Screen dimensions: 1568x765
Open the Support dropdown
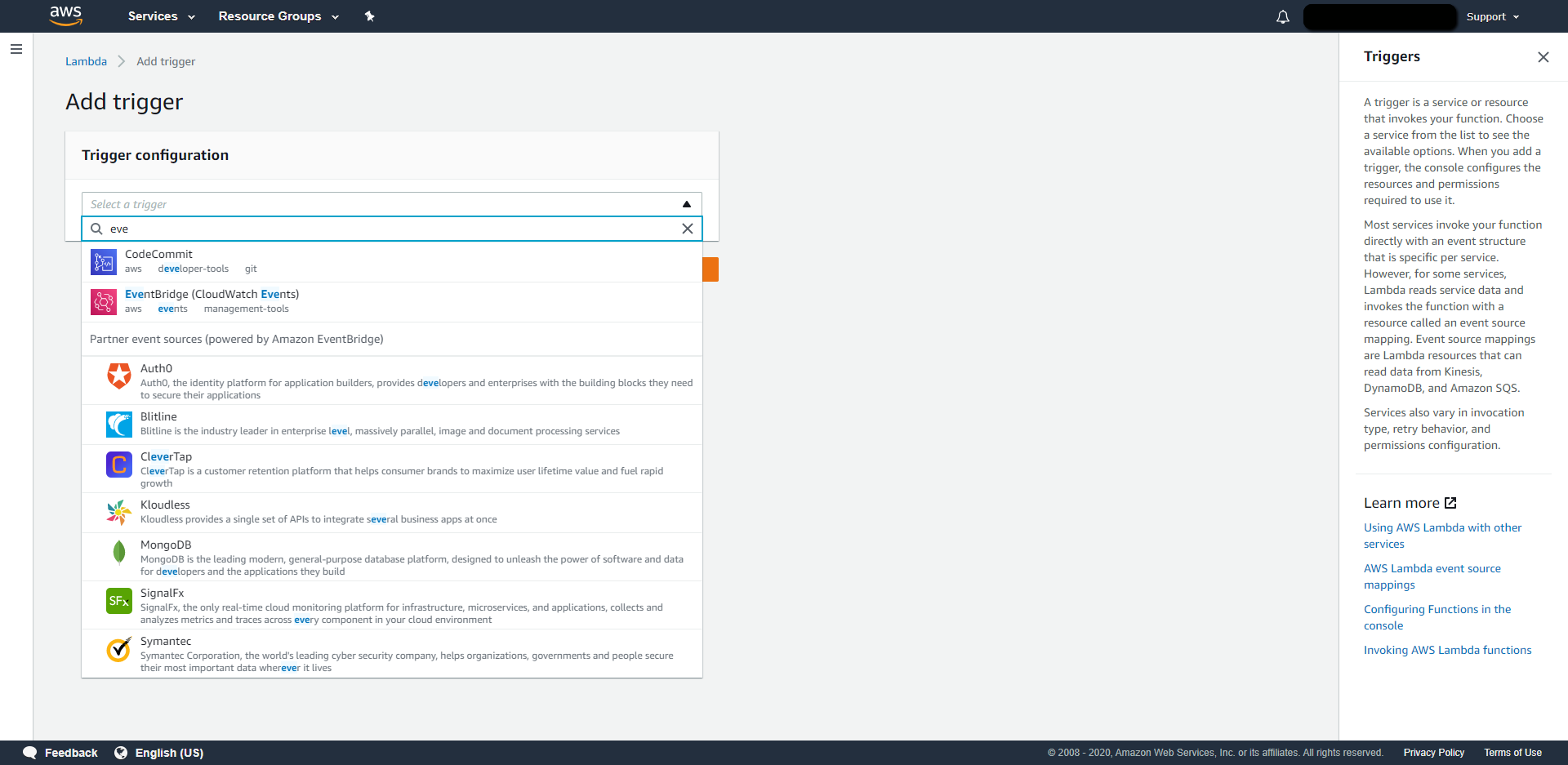coord(1493,16)
